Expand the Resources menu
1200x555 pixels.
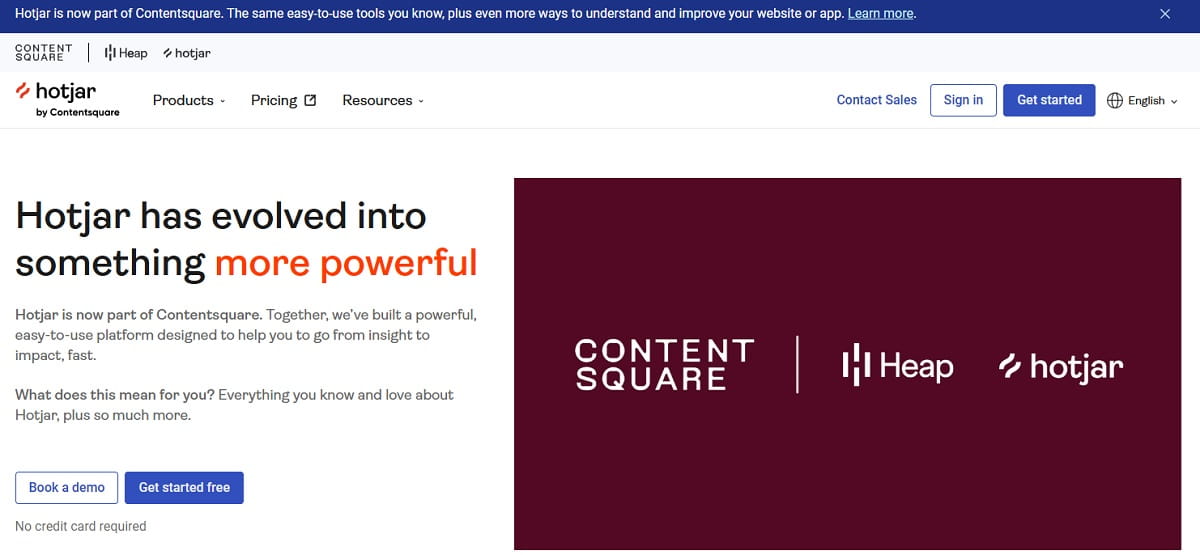pos(383,100)
